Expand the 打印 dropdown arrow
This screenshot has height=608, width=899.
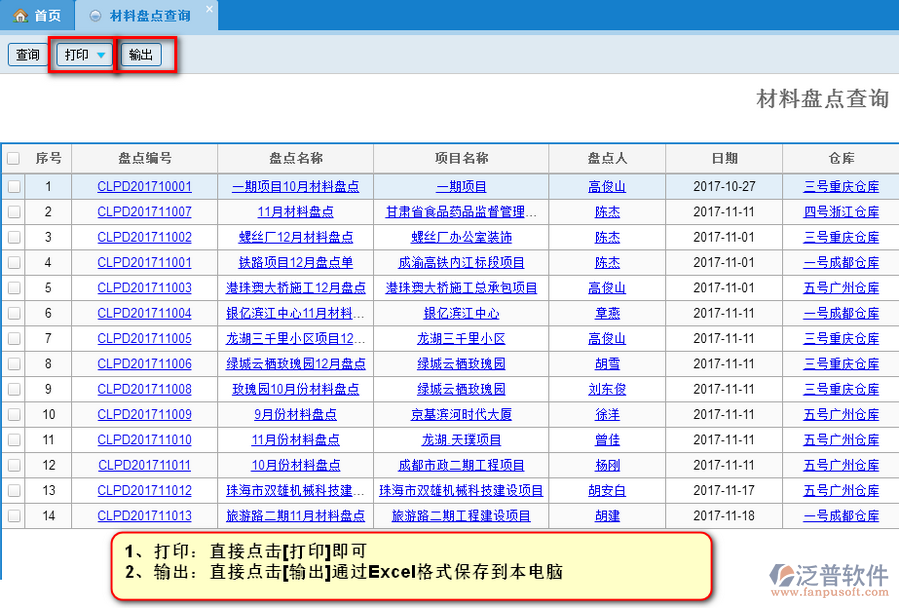102,55
